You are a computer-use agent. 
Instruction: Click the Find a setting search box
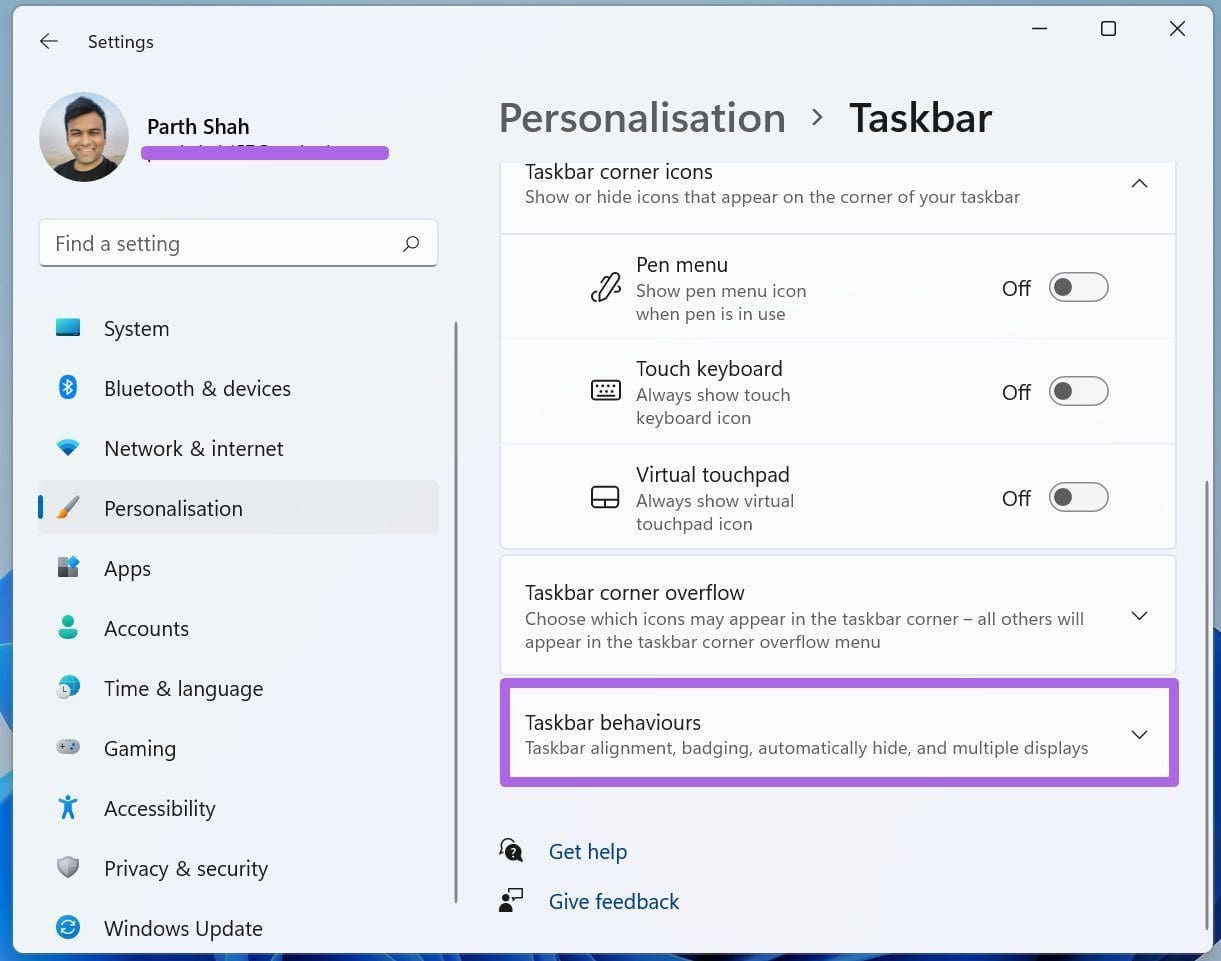click(238, 243)
